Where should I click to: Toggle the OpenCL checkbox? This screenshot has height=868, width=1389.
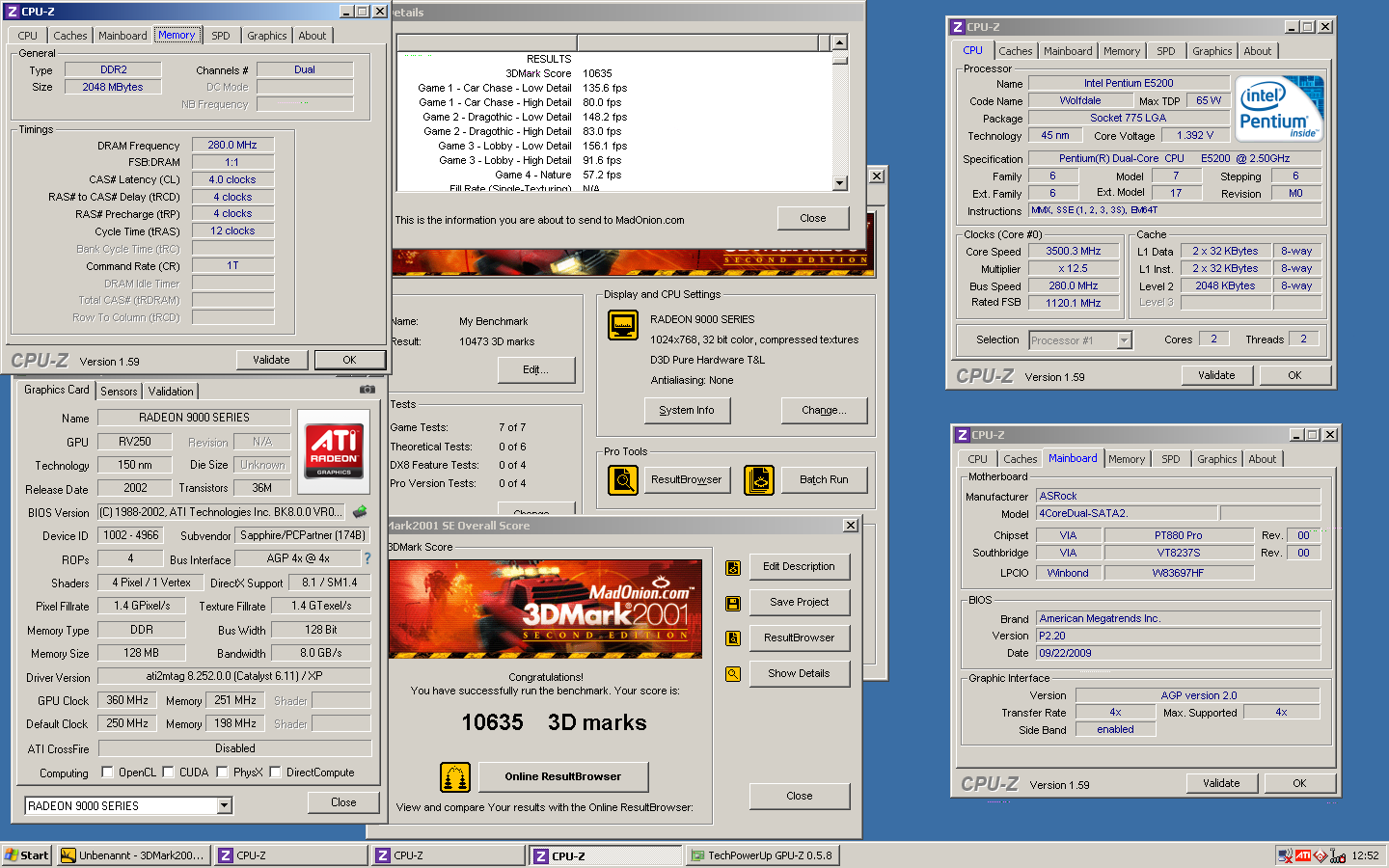click(x=107, y=772)
